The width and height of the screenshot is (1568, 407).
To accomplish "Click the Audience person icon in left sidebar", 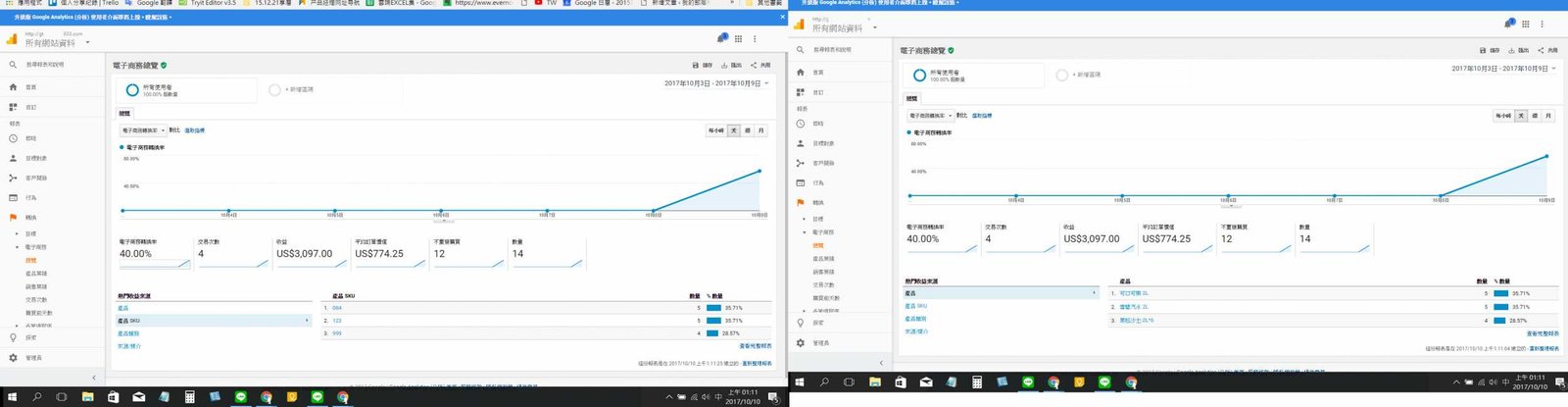I will click(x=14, y=158).
